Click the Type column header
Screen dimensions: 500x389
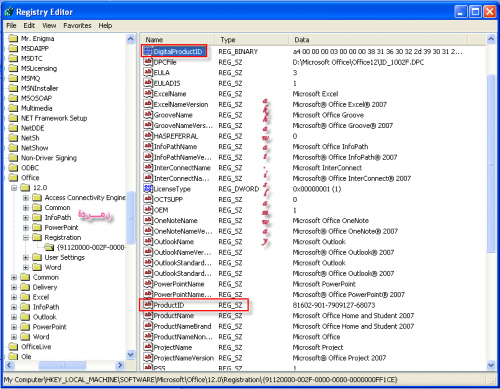tap(251, 40)
